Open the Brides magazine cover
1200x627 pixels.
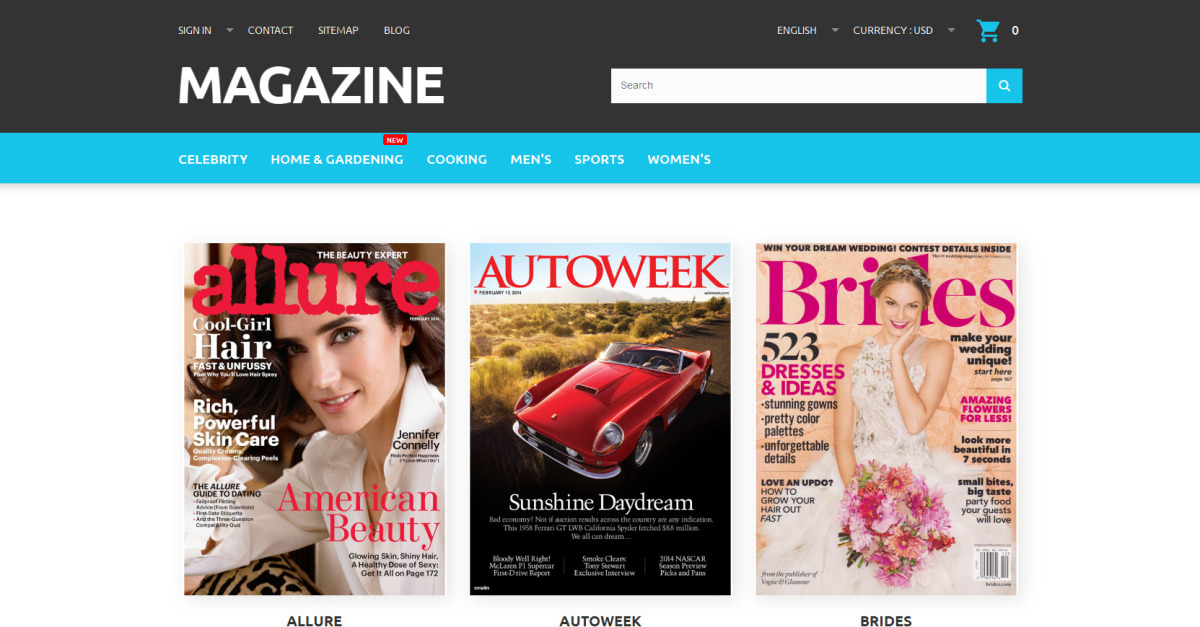click(x=886, y=419)
